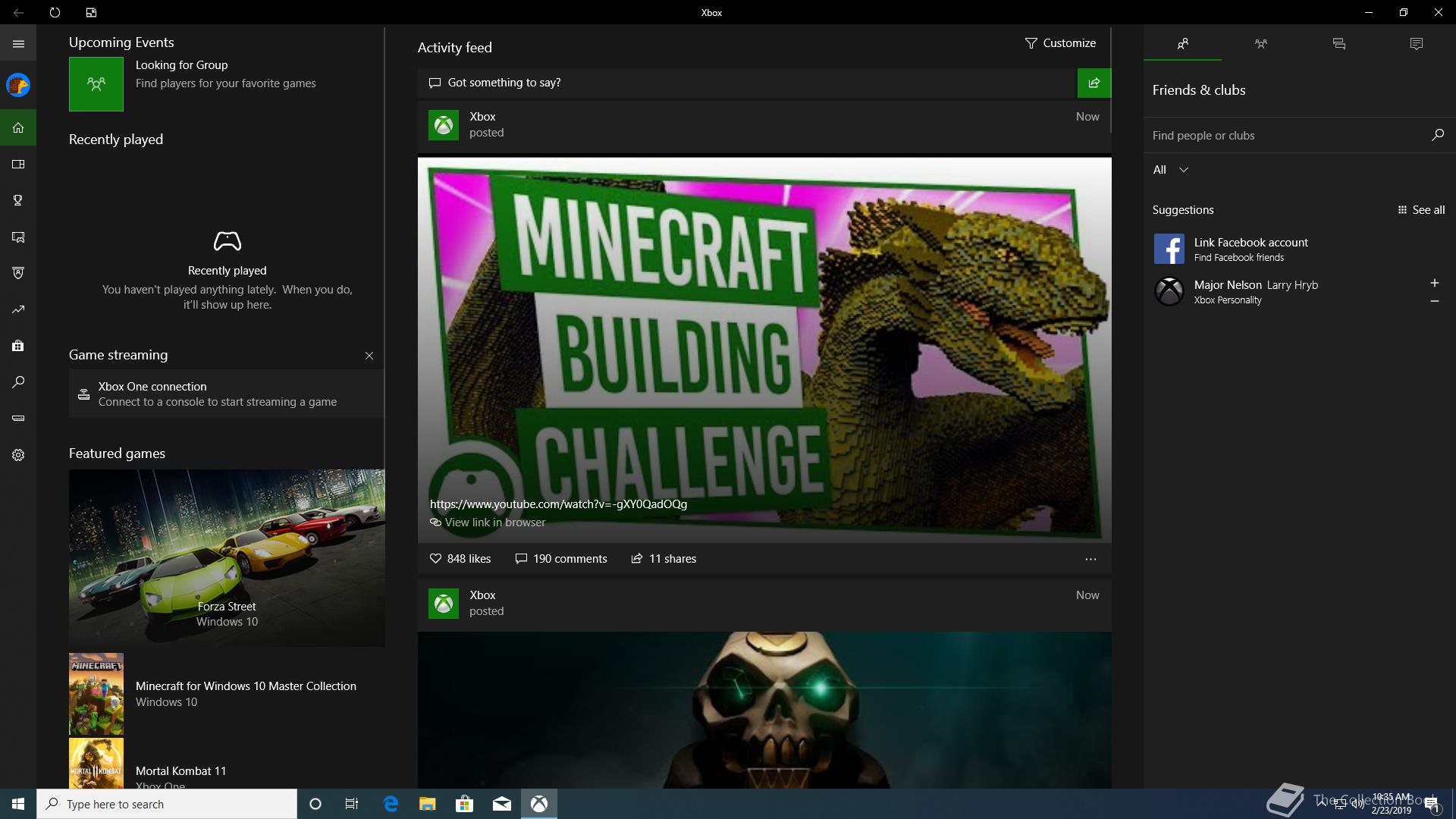1456x819 pixels.
Task: Open File Explorer from taskbar
Action: coord(428,804)
